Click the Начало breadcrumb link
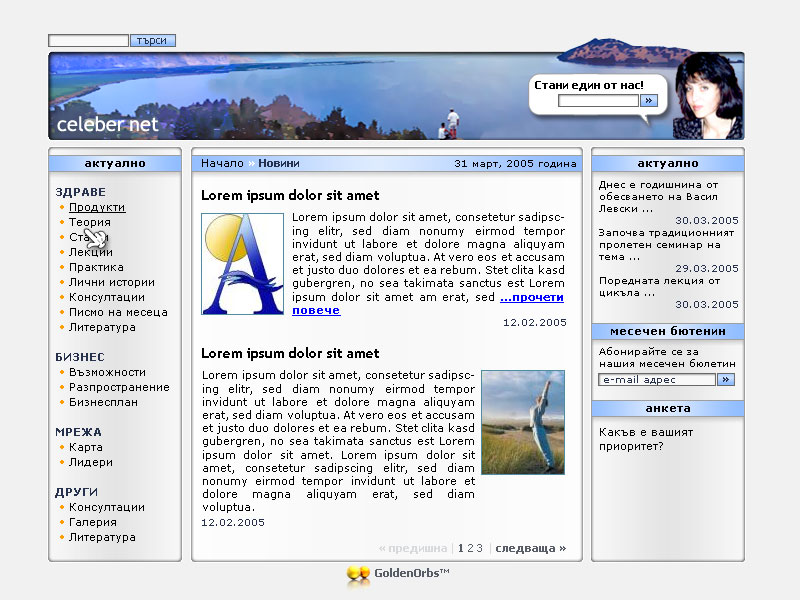 click(x=222, y=163)
